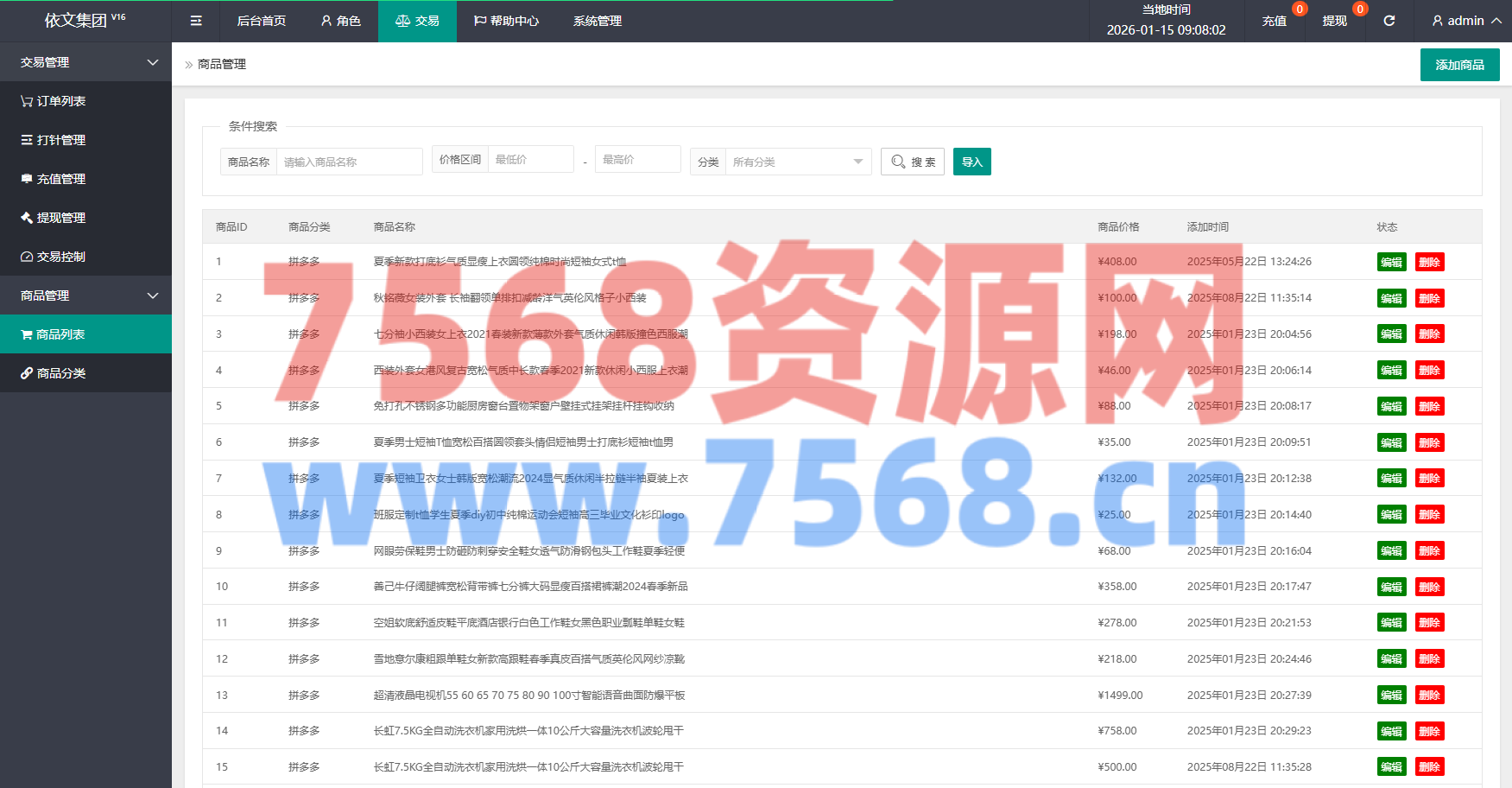Collapse the 商品管理 sidebar group

coord(85,295)
